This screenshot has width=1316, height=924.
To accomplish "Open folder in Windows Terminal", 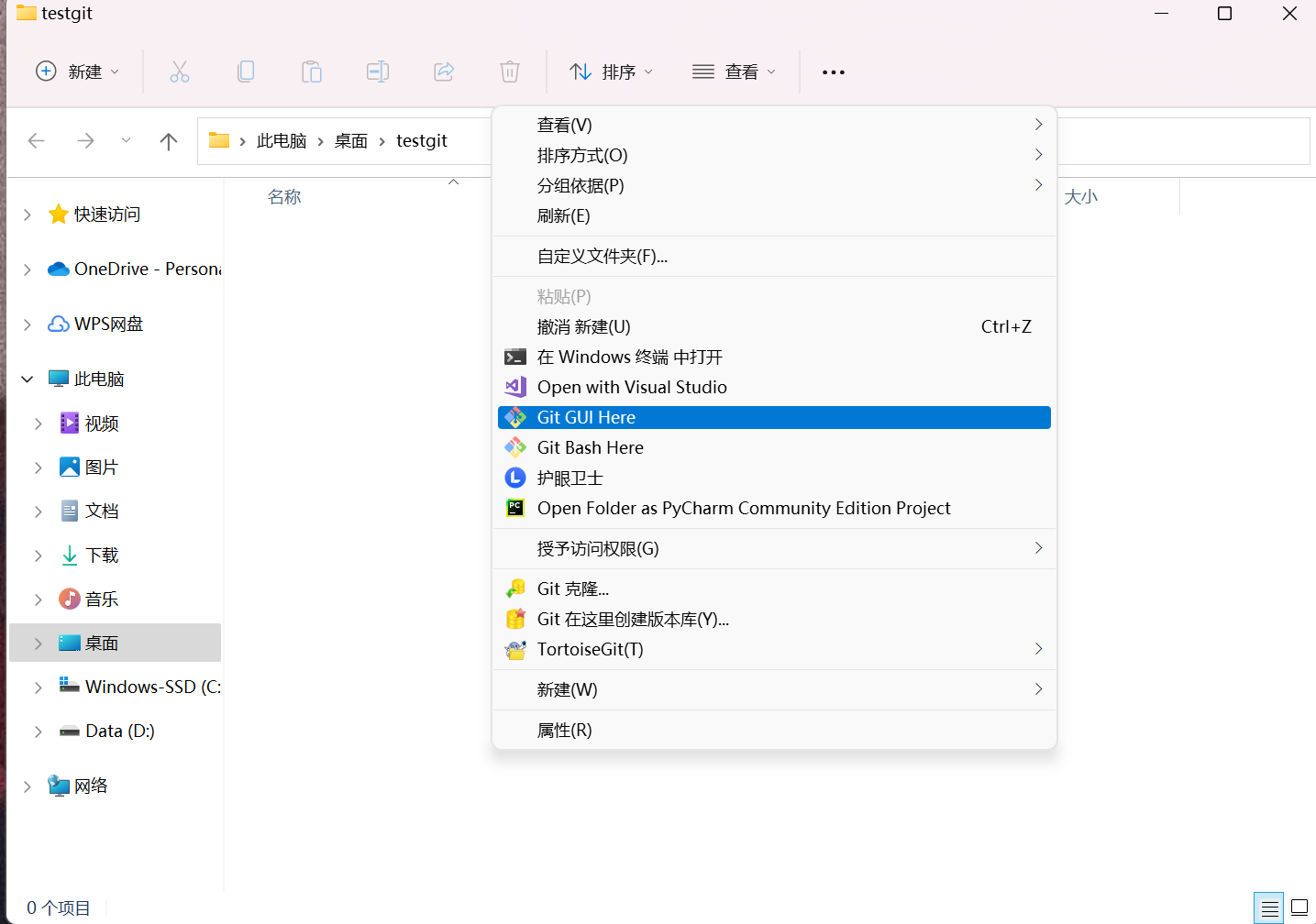I will 629,357.
